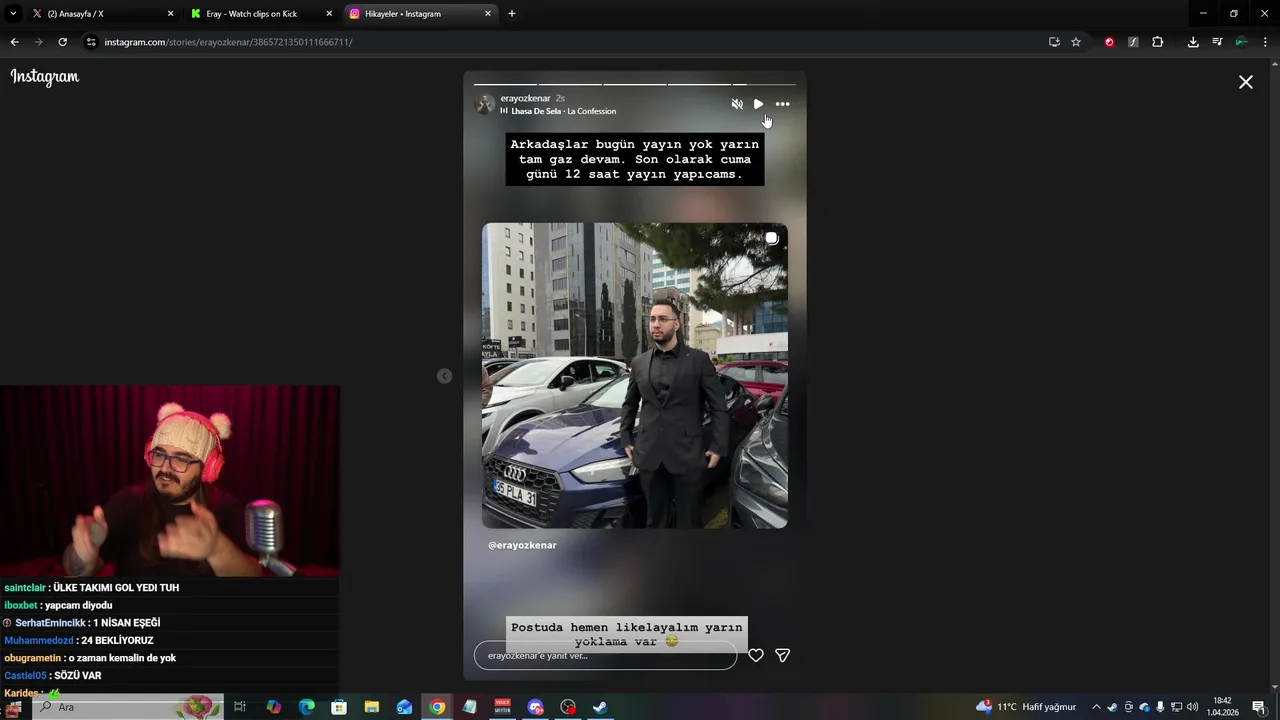Viewport: 1280px width, 720px height.
Task: Click Castiel05's SÖZÜ VAR message
Action: tap(53, 676)
